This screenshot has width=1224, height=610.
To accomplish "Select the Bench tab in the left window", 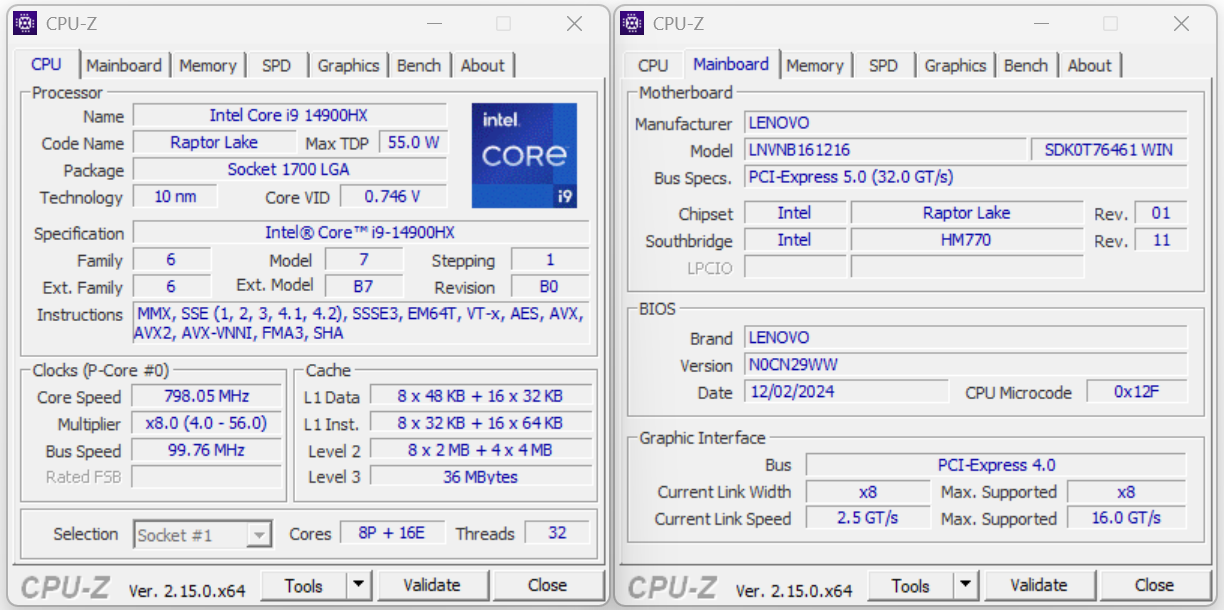I will click(419, 65).
